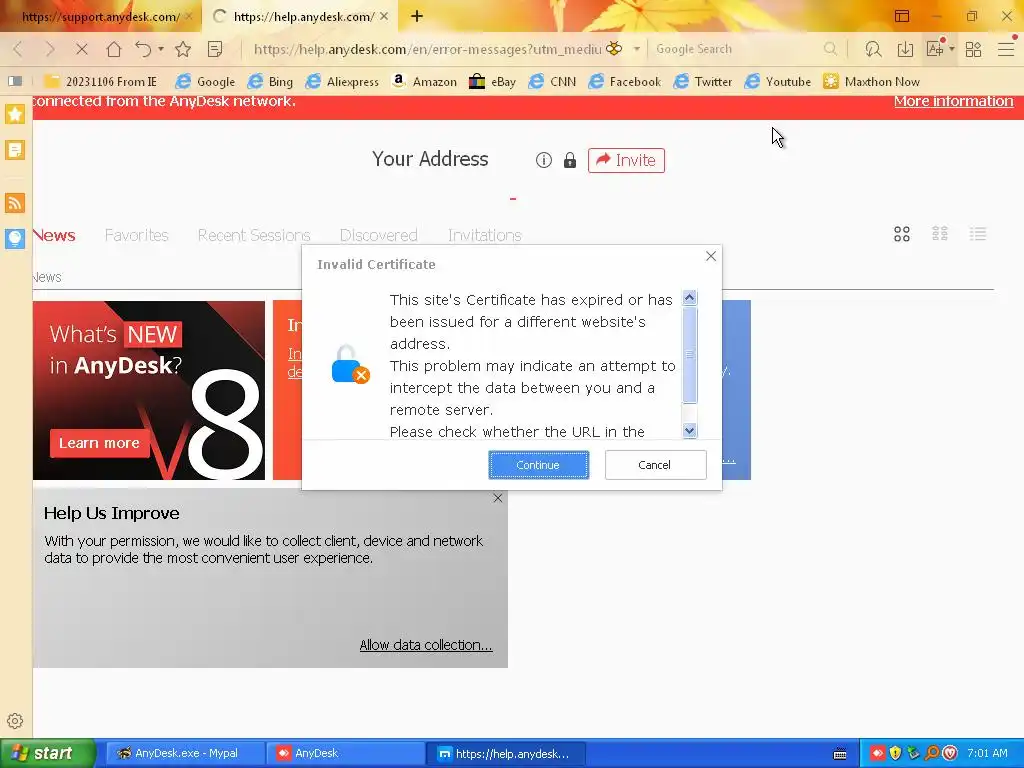Open the eBay bookmark

point(493,82)
